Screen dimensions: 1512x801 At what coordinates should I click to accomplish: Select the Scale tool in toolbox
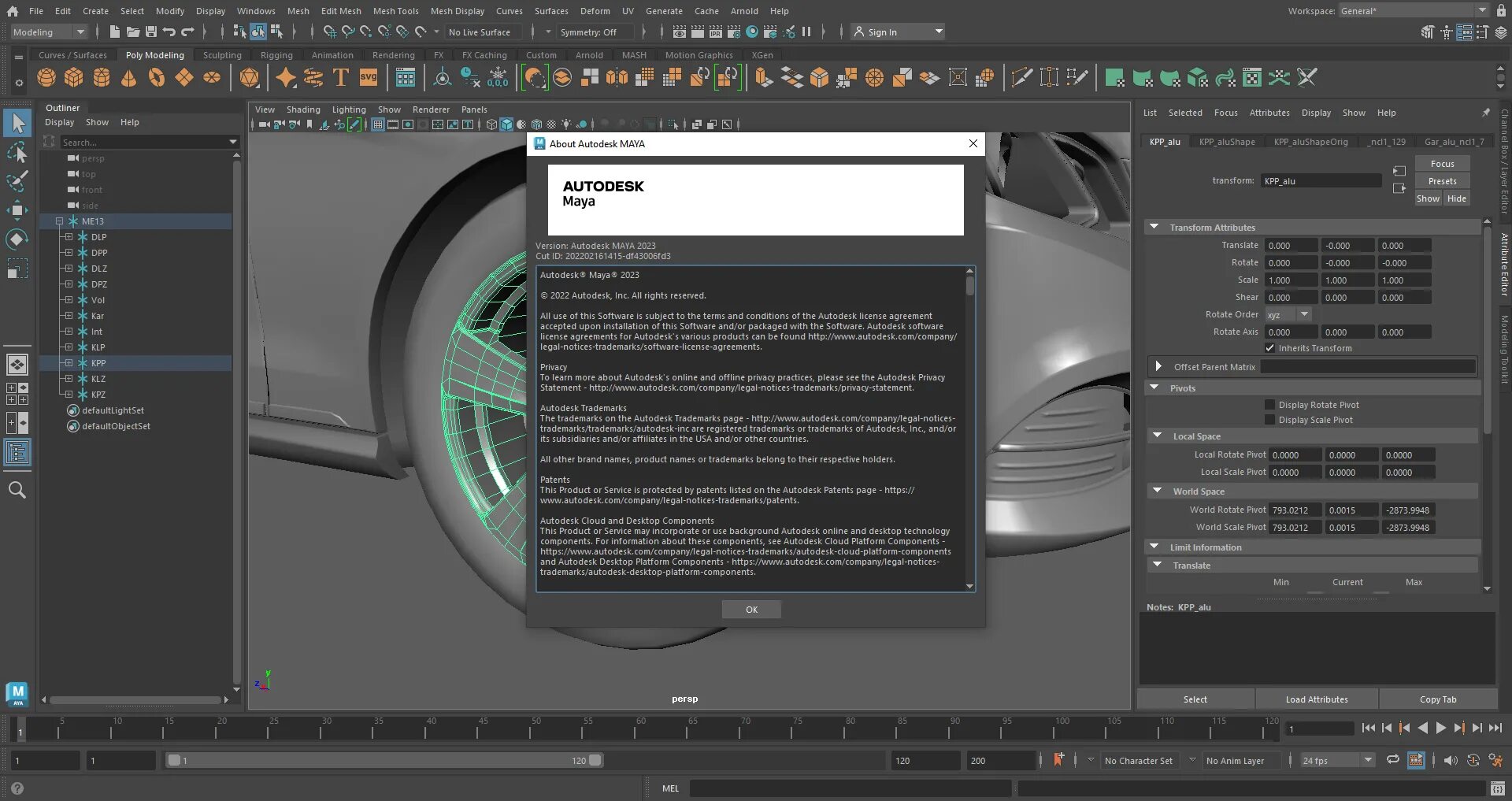coord(17,269)
